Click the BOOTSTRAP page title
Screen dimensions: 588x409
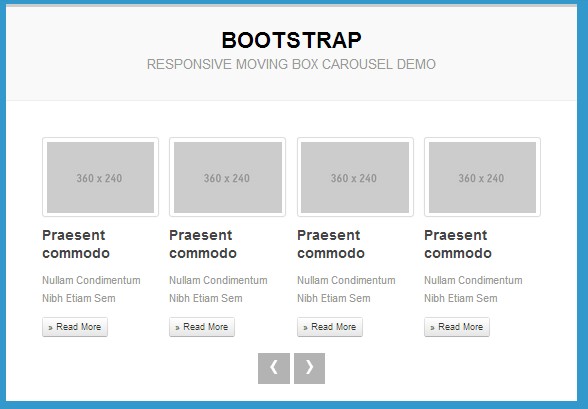(291, 40)
